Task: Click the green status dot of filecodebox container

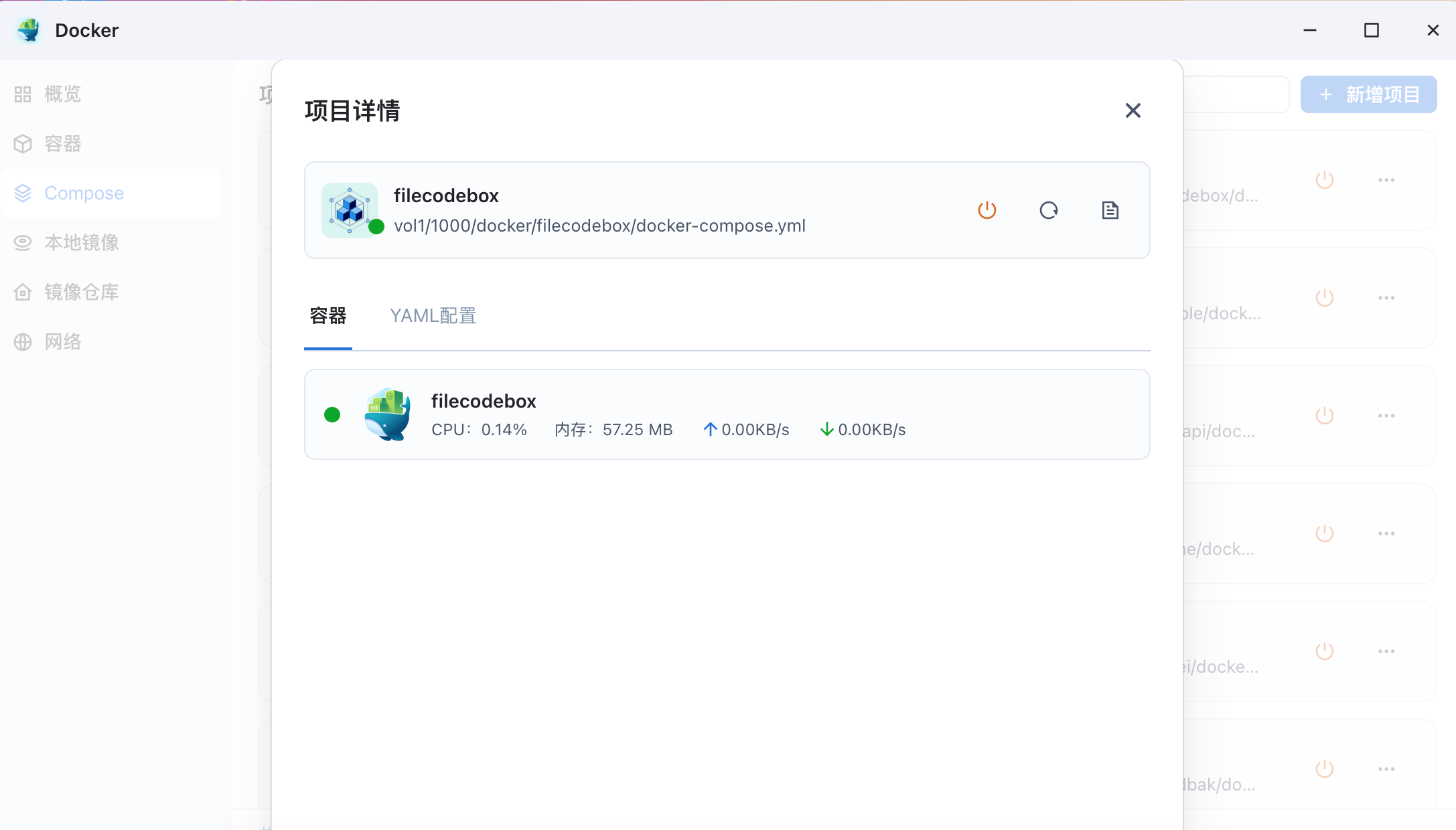Action: pyautogui.click(x=332, y=415)
